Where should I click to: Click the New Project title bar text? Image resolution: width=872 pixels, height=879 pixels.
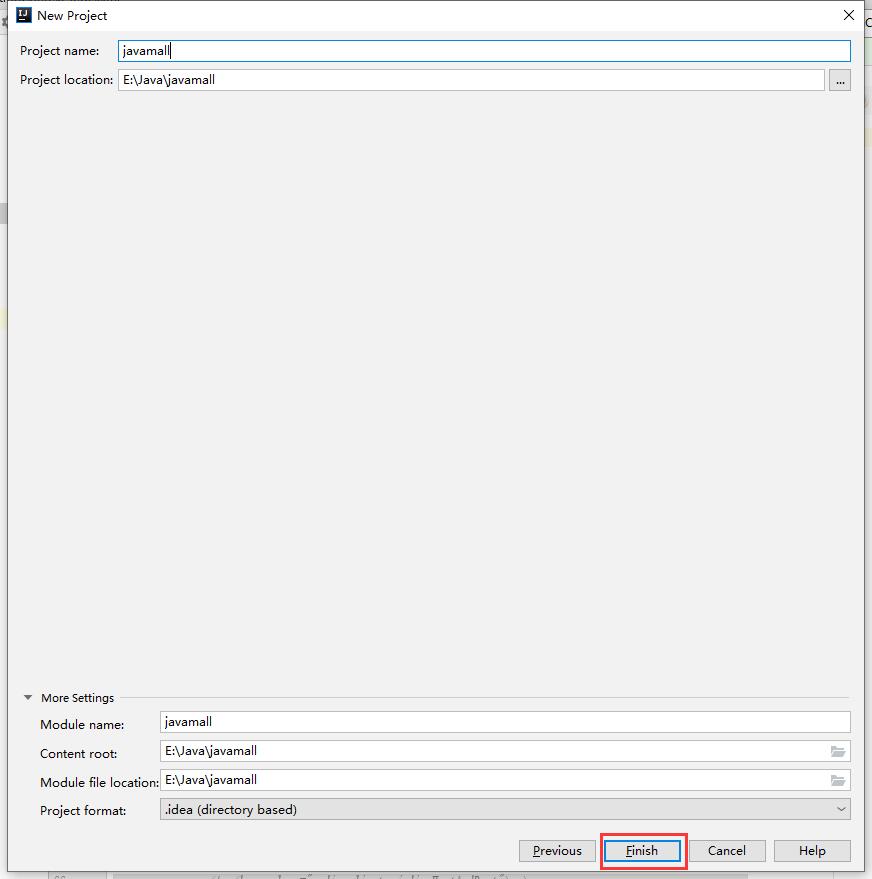click(x=72, y=16)
